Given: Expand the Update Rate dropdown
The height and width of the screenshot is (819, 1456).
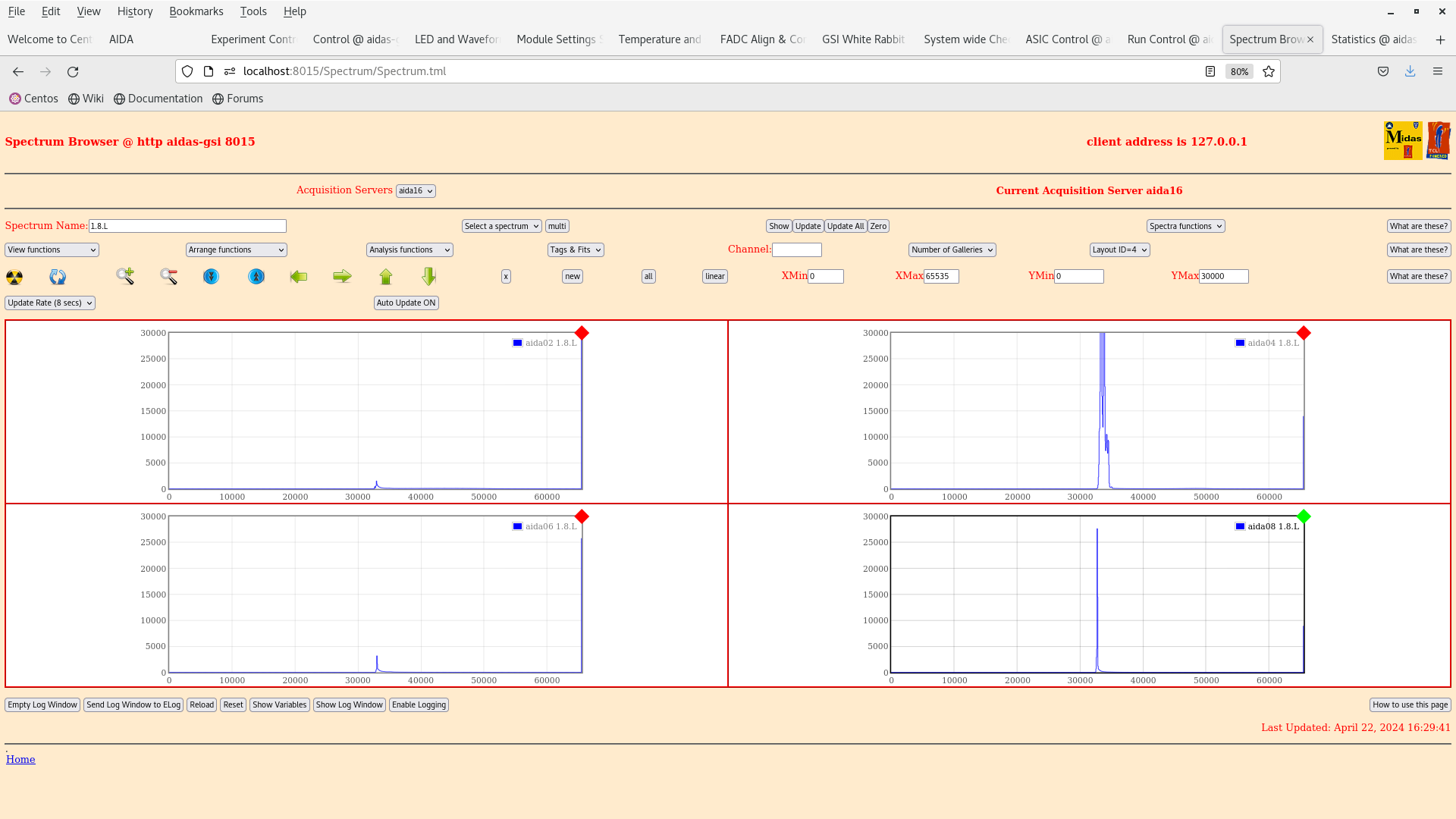Looking at the screenshot, I should (x=50, y=303).
